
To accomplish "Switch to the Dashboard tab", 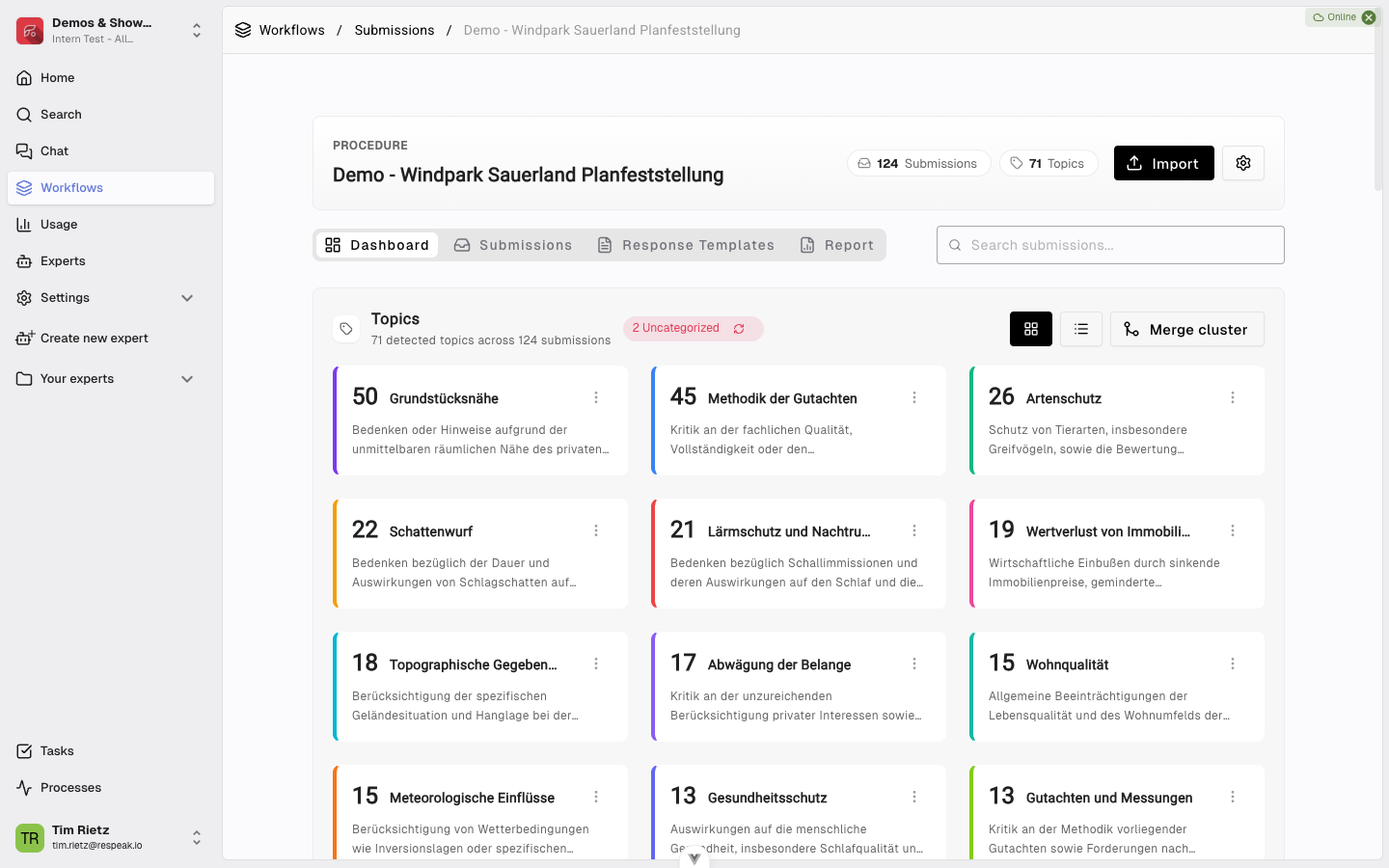I will click(377, 245).
